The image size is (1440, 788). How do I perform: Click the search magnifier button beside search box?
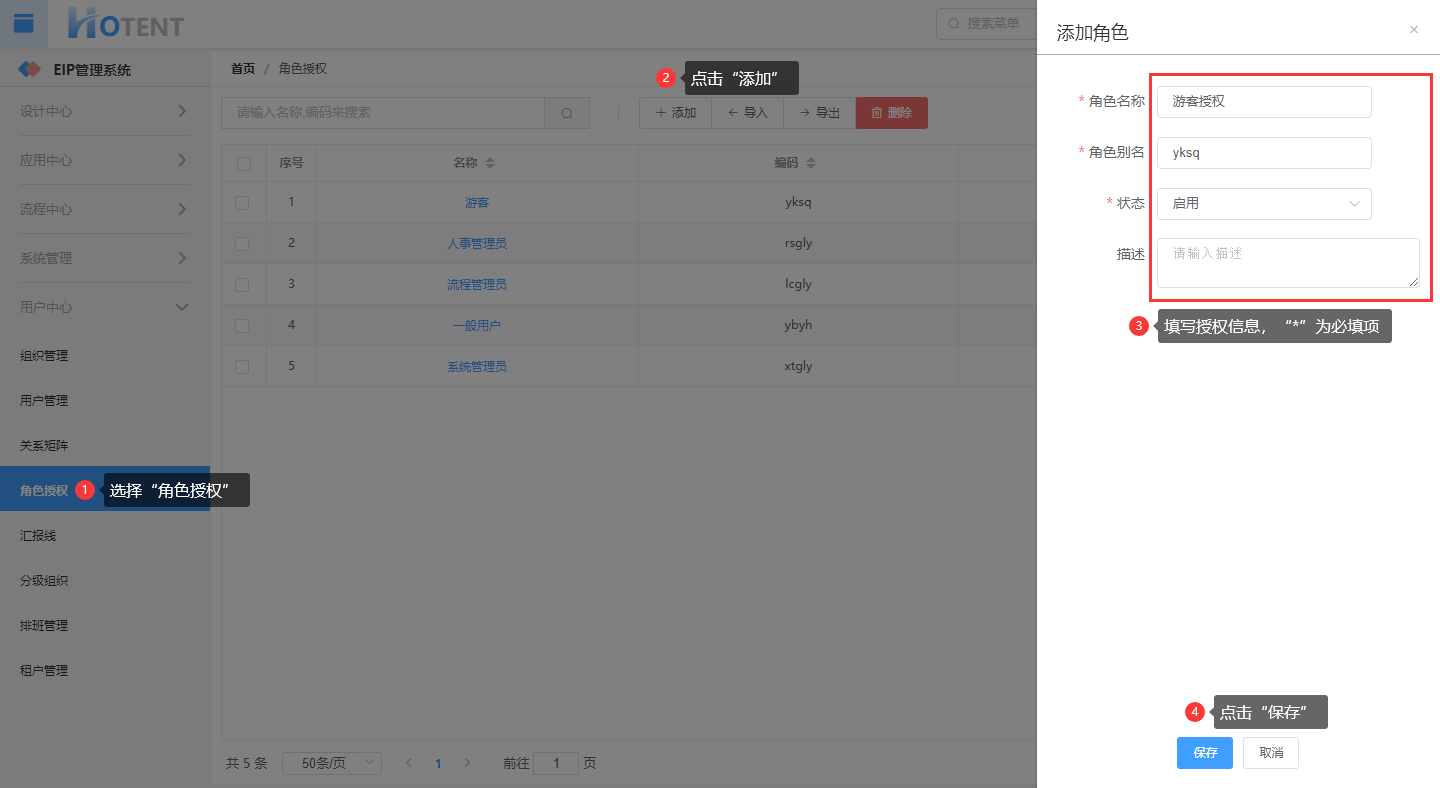(567, 113)
